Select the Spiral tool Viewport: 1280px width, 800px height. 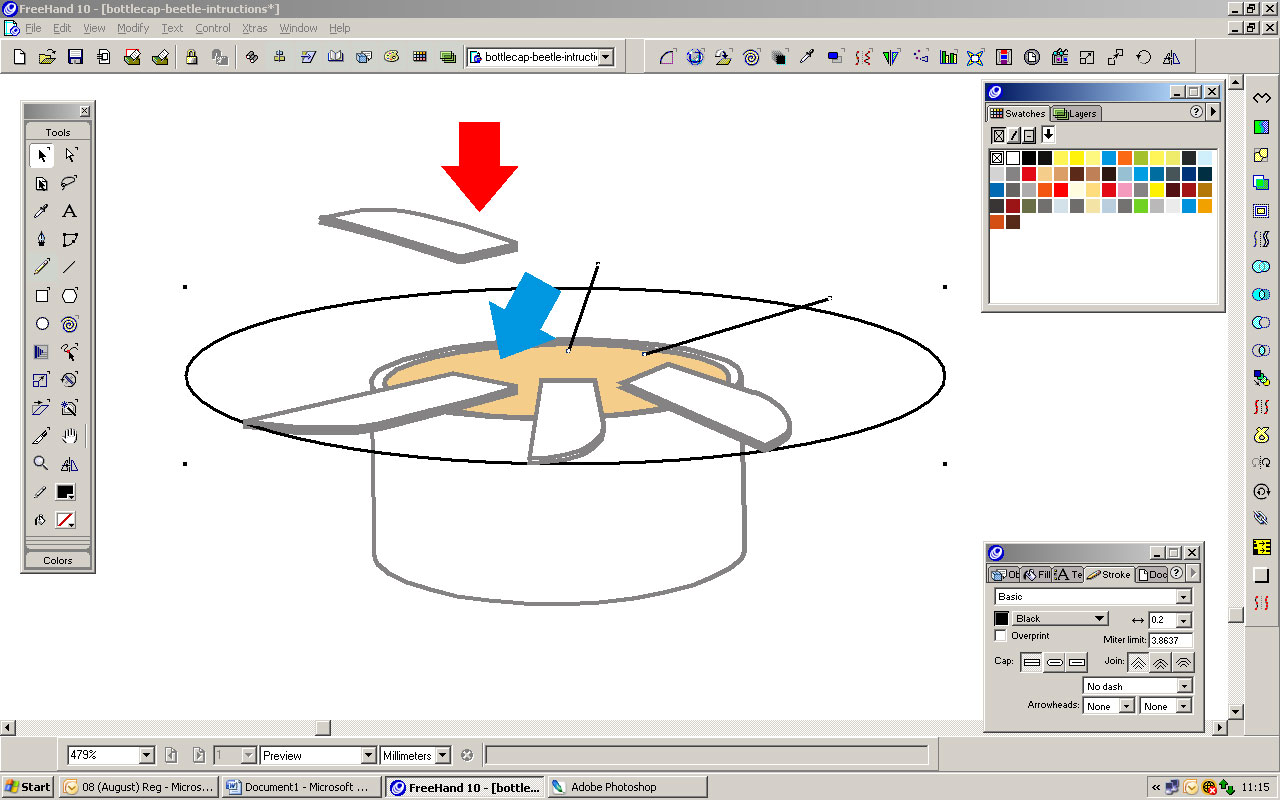tap(68, 323)
